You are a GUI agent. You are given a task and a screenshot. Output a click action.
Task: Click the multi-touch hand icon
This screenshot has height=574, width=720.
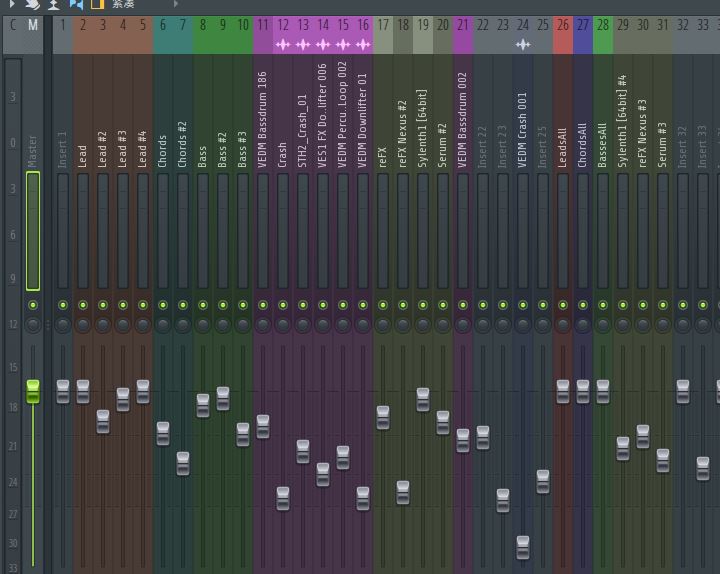(33, 4)
